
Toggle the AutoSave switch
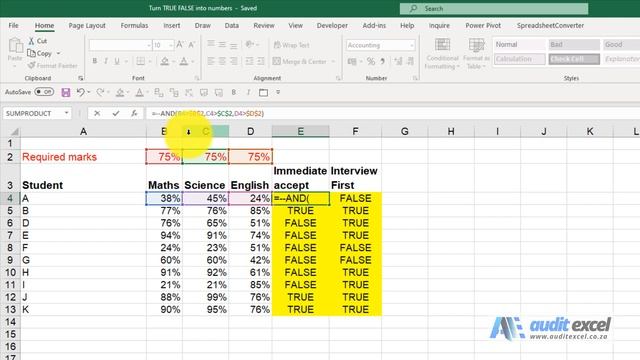(x=44, y=92)
